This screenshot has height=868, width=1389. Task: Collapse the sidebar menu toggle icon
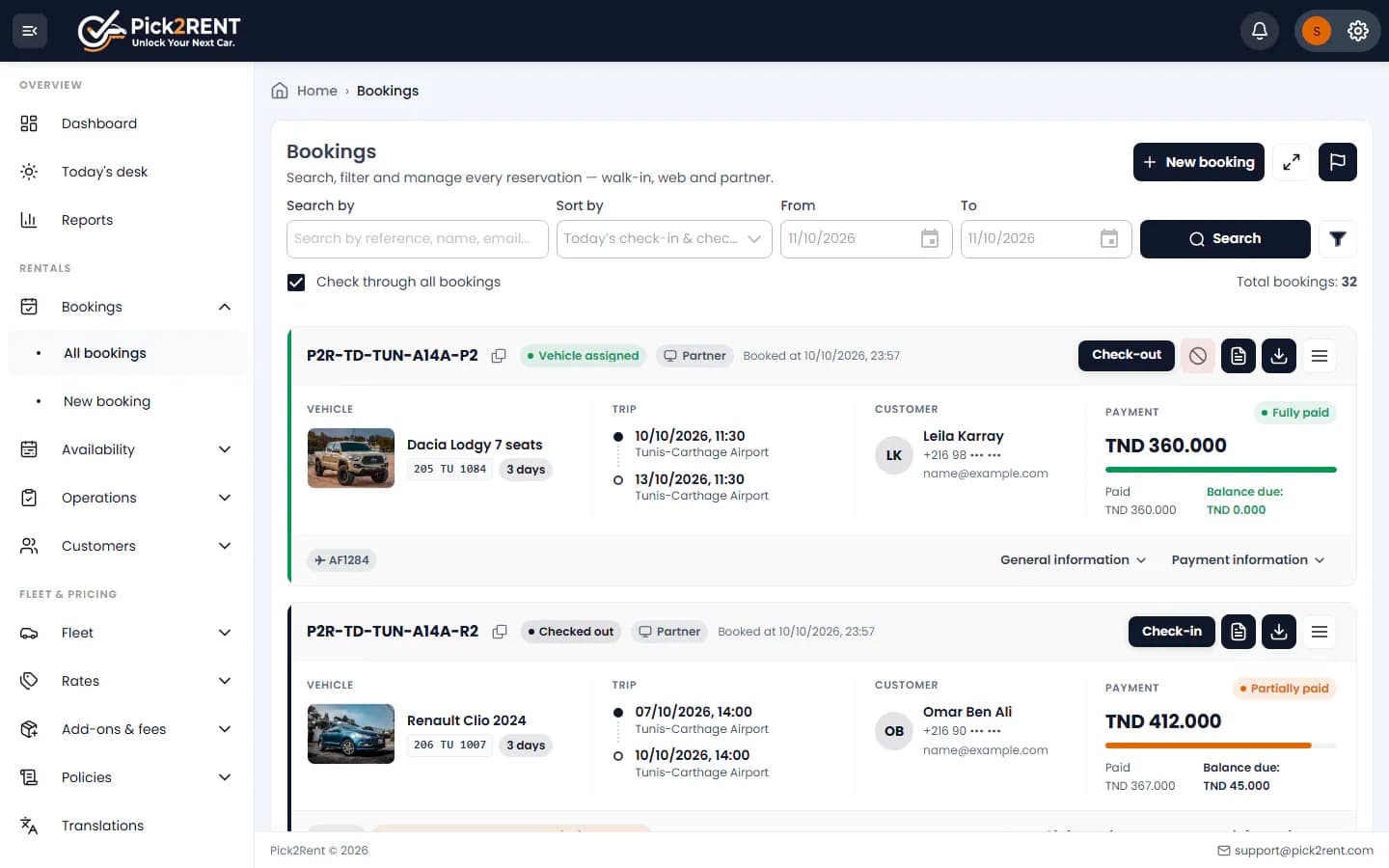(x=30, y=31)
